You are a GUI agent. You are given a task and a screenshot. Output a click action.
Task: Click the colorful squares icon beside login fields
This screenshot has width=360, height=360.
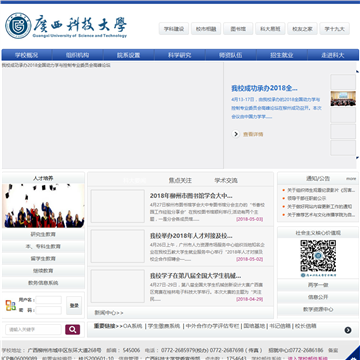tap(11, 305)
